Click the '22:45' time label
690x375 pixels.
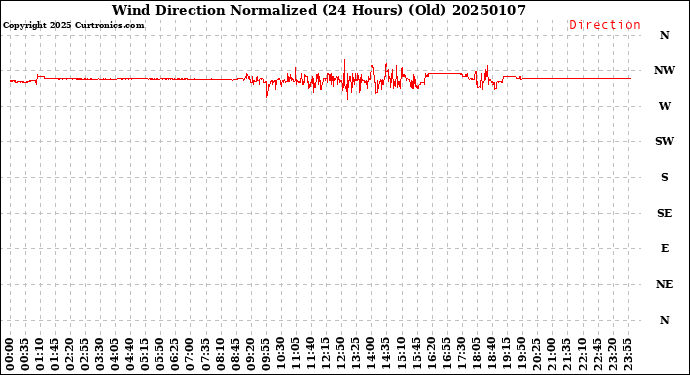coord(597,355)
